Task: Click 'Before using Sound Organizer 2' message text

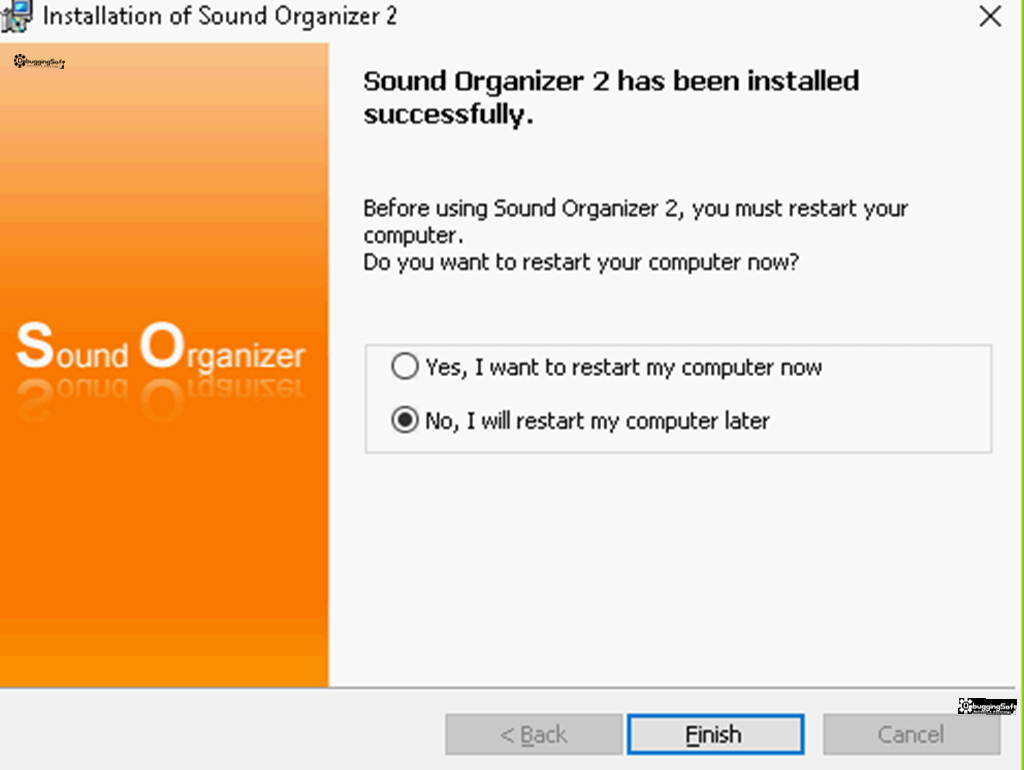Action: point(635,221)
